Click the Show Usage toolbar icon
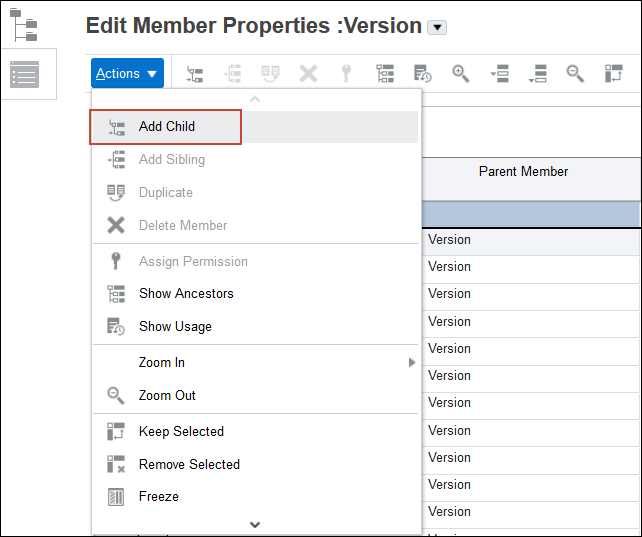Viewport: 642px width, 537px height. point(423,74)
